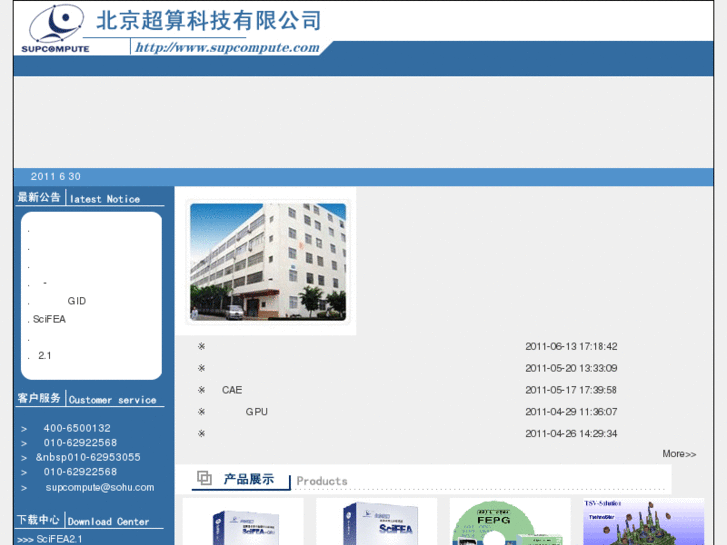Screen dimensions: 727x545
Task: Click the supcompute@sohu.com email address
Action: [100, 487]
